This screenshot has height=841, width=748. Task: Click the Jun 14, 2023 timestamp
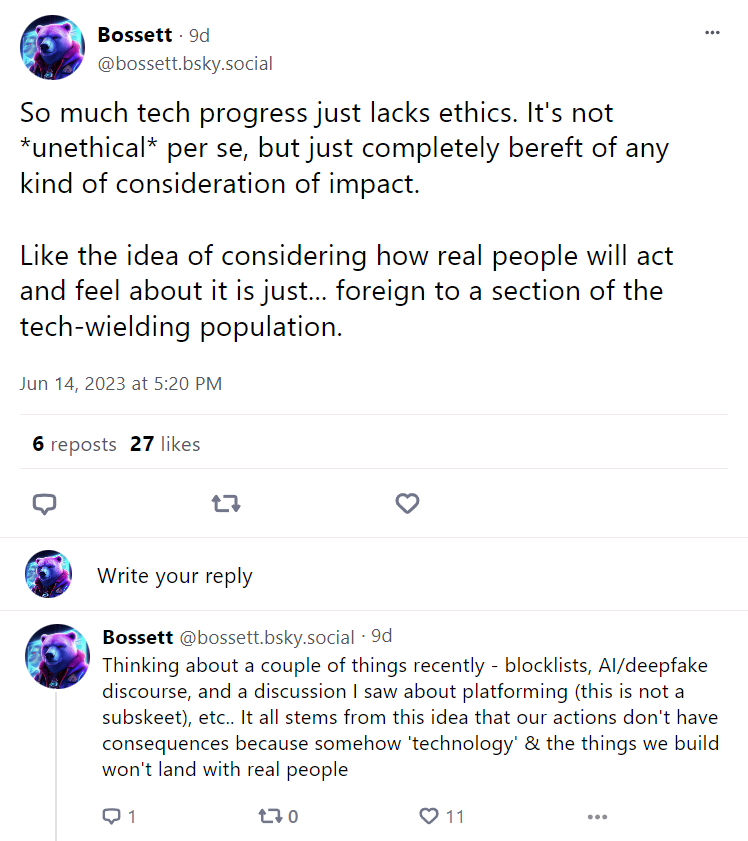point(121,383)
